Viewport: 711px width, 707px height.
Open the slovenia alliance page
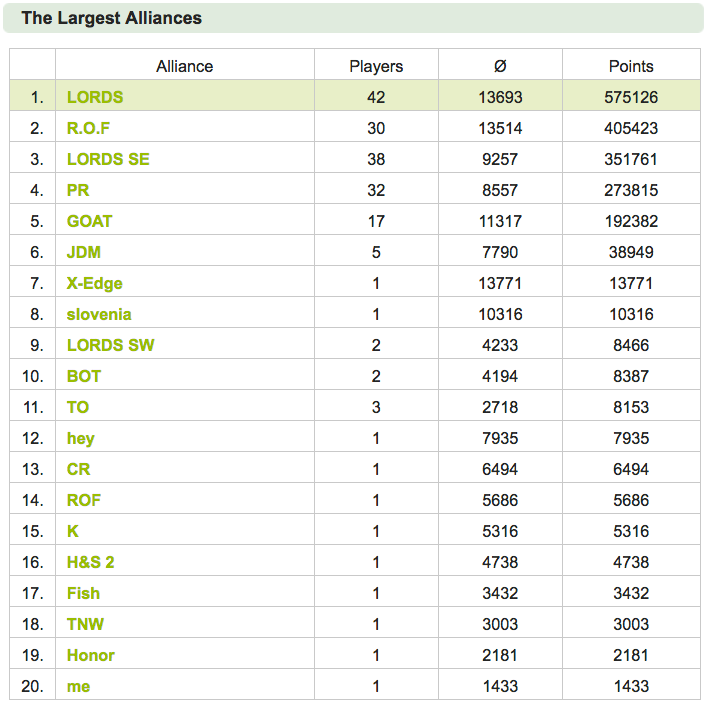pos(99,314)
